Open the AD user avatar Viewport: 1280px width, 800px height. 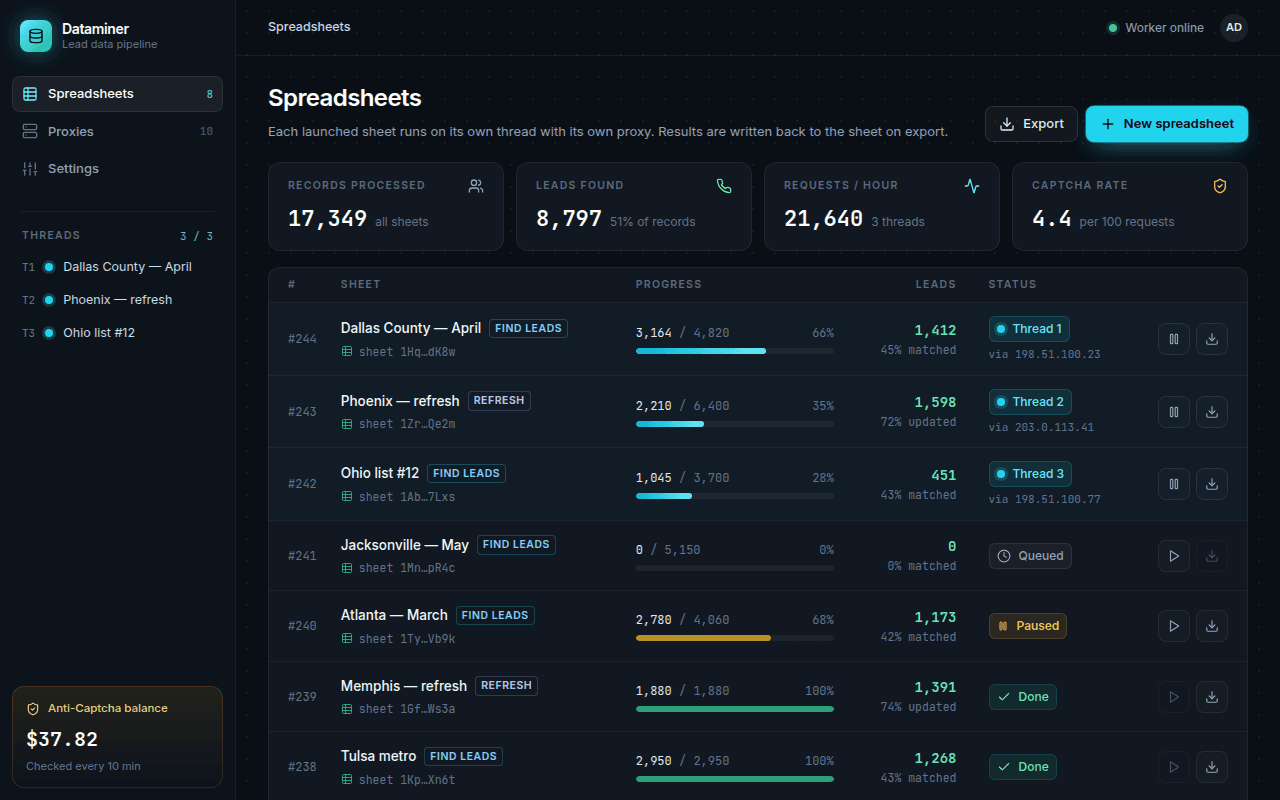click(x=1234, y=28)
